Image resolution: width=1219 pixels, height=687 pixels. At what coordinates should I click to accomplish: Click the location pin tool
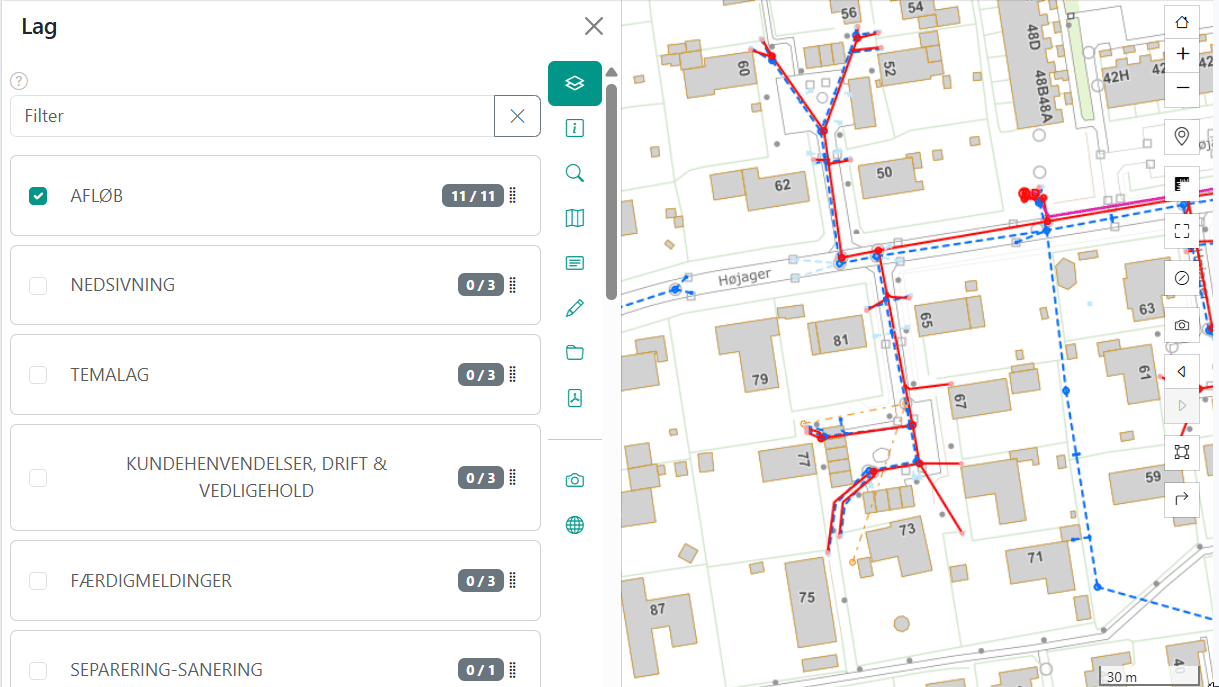(x=1182, y=137)
